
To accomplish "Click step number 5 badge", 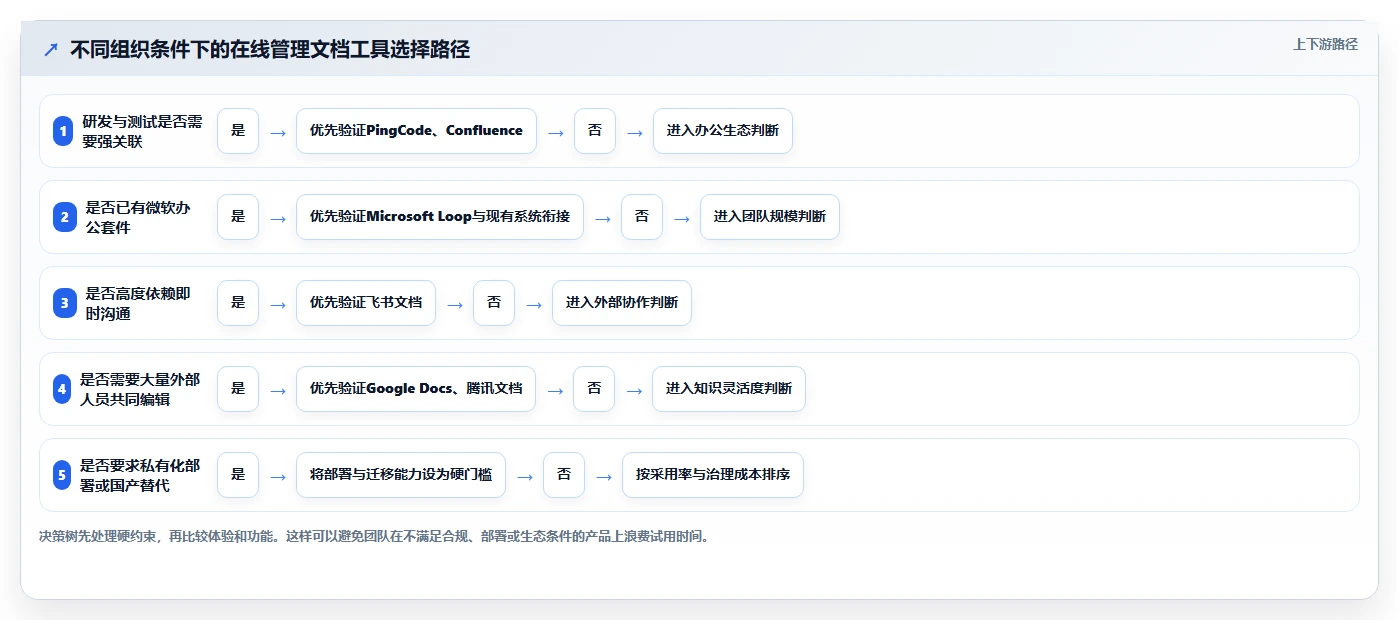I will coord(63,475).
